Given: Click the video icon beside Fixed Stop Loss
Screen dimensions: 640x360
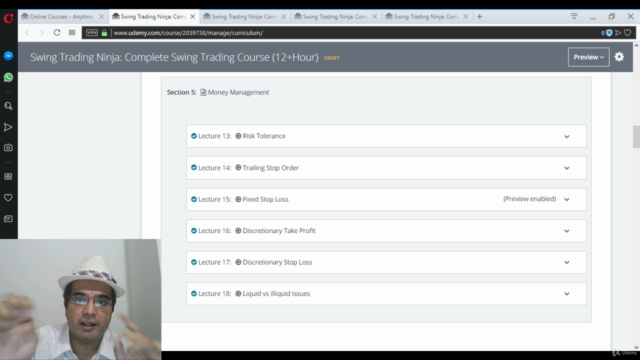Looking at the screenshot, I should (x=238, y=199).
